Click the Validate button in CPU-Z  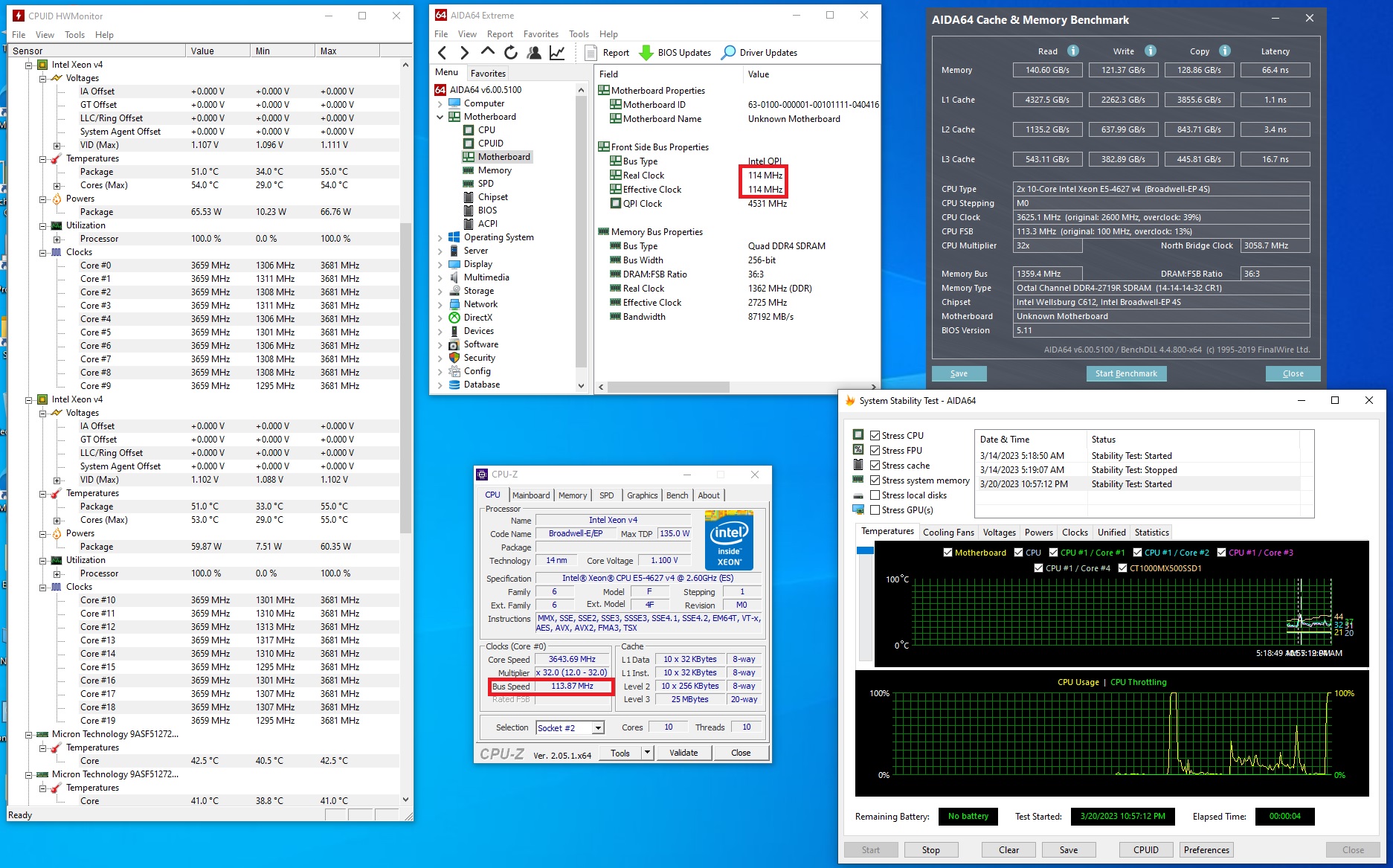pyautogui.click(x=683, y=753)
